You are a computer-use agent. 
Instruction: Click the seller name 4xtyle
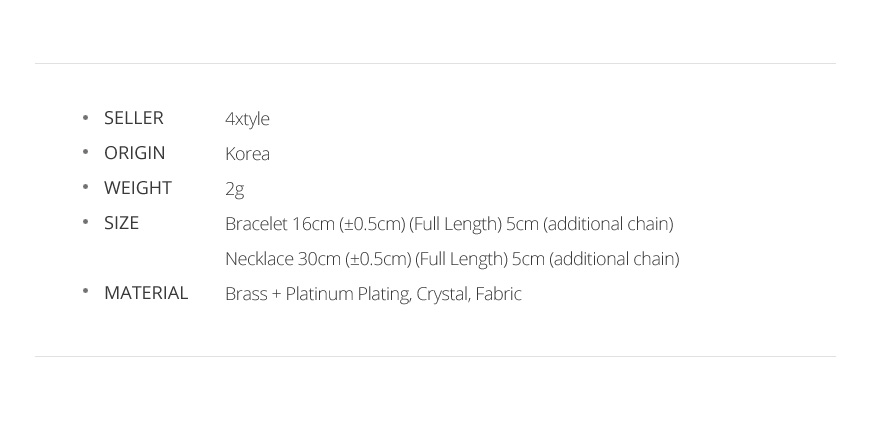point(247,119)
